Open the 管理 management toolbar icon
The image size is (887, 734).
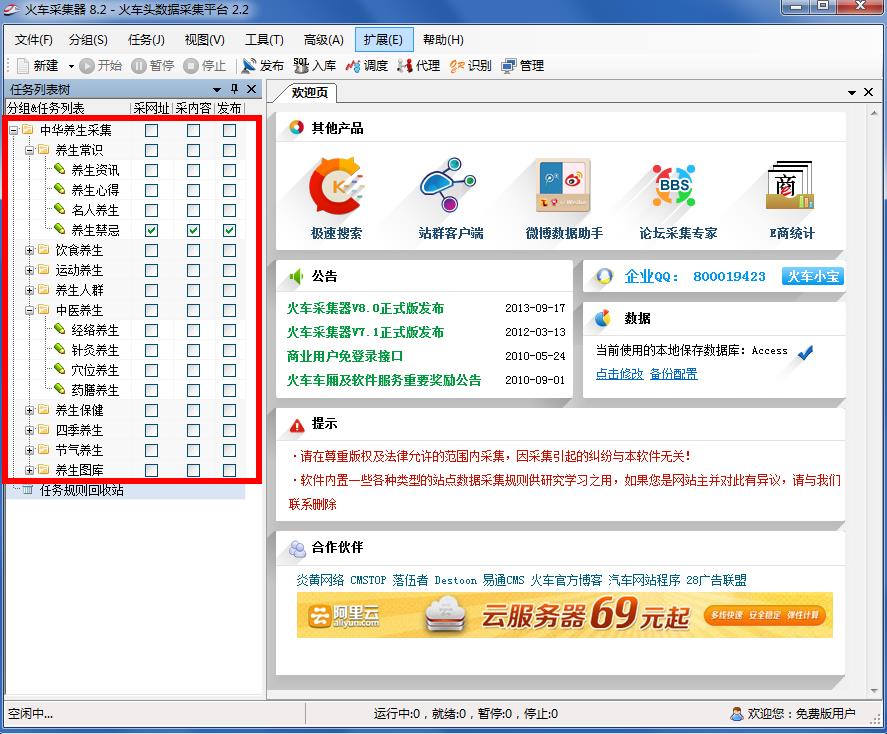tap(509, 66)
